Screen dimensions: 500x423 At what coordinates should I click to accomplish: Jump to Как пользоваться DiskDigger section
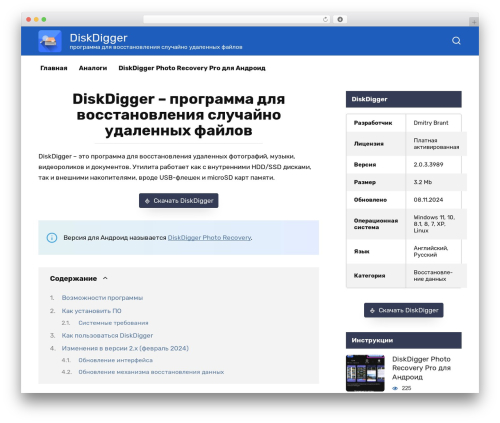107,336
